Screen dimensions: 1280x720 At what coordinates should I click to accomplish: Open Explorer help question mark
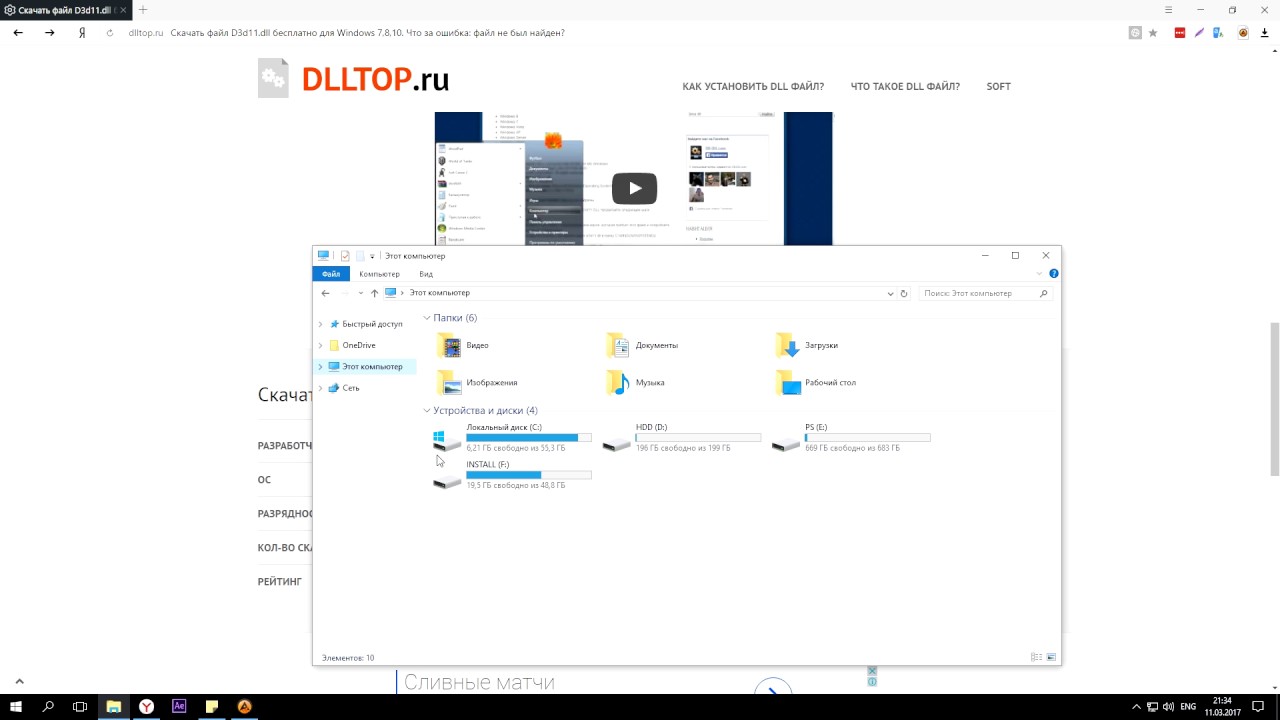(1054, 273)
